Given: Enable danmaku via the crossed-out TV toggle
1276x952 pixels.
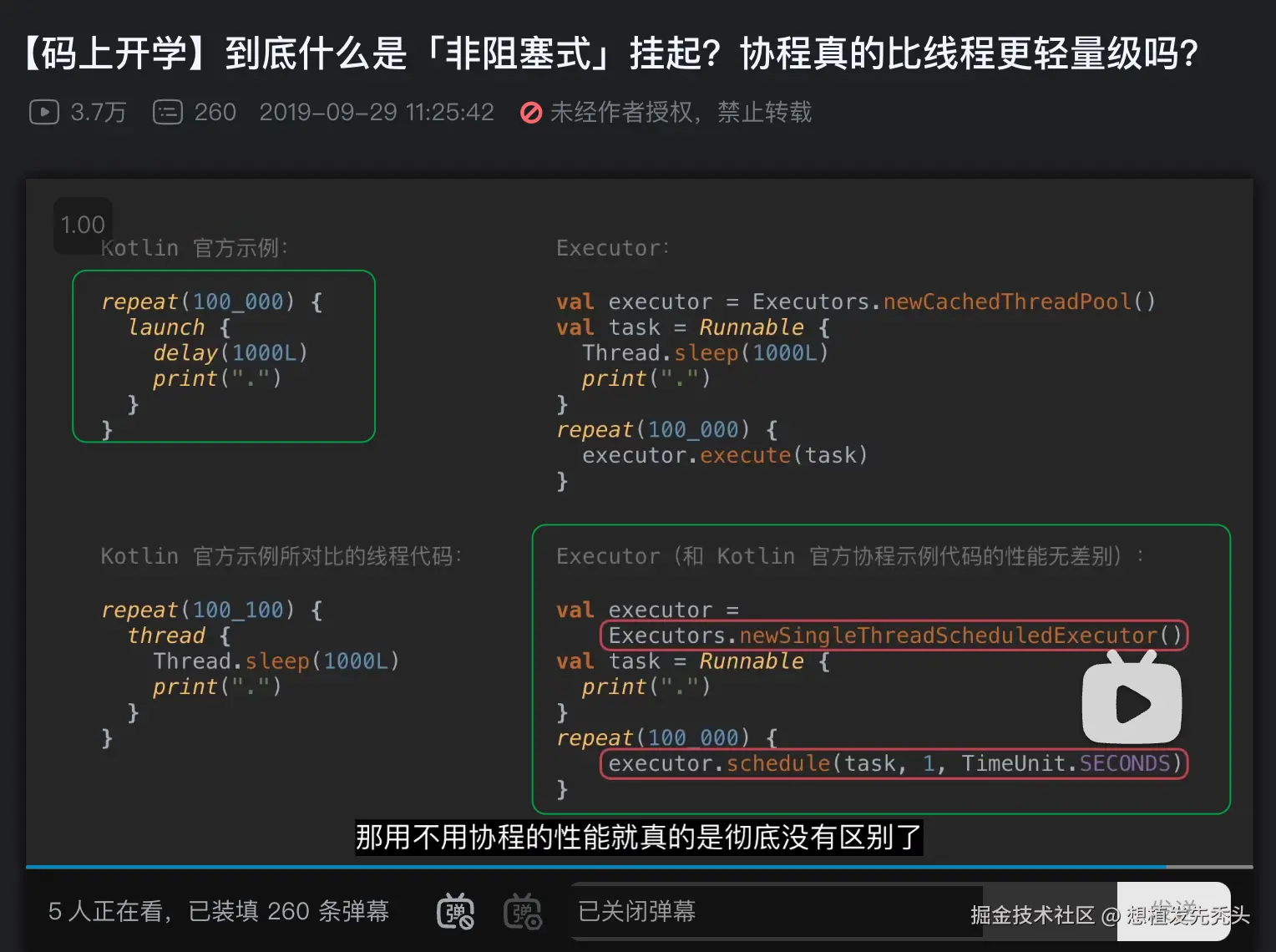Looking at the screenshot, I should pos(455,912).
